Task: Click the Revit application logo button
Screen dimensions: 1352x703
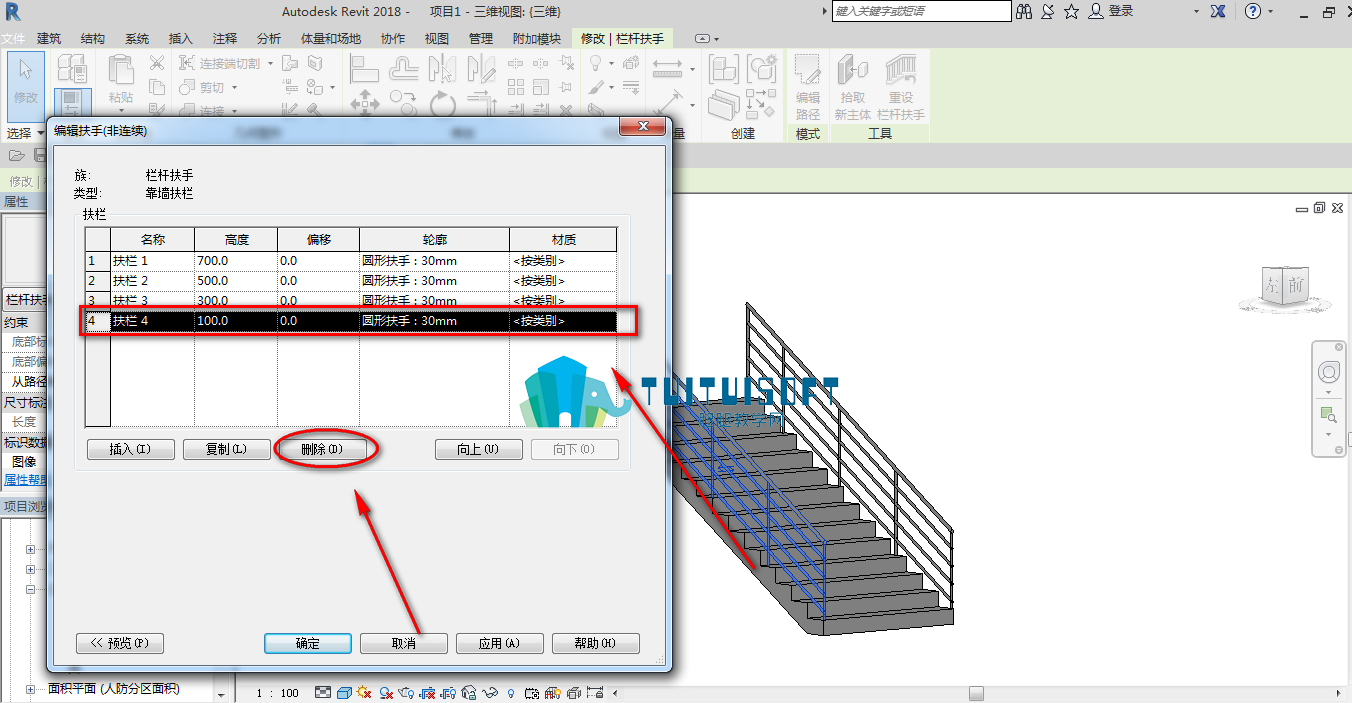Action: point(13,12)
